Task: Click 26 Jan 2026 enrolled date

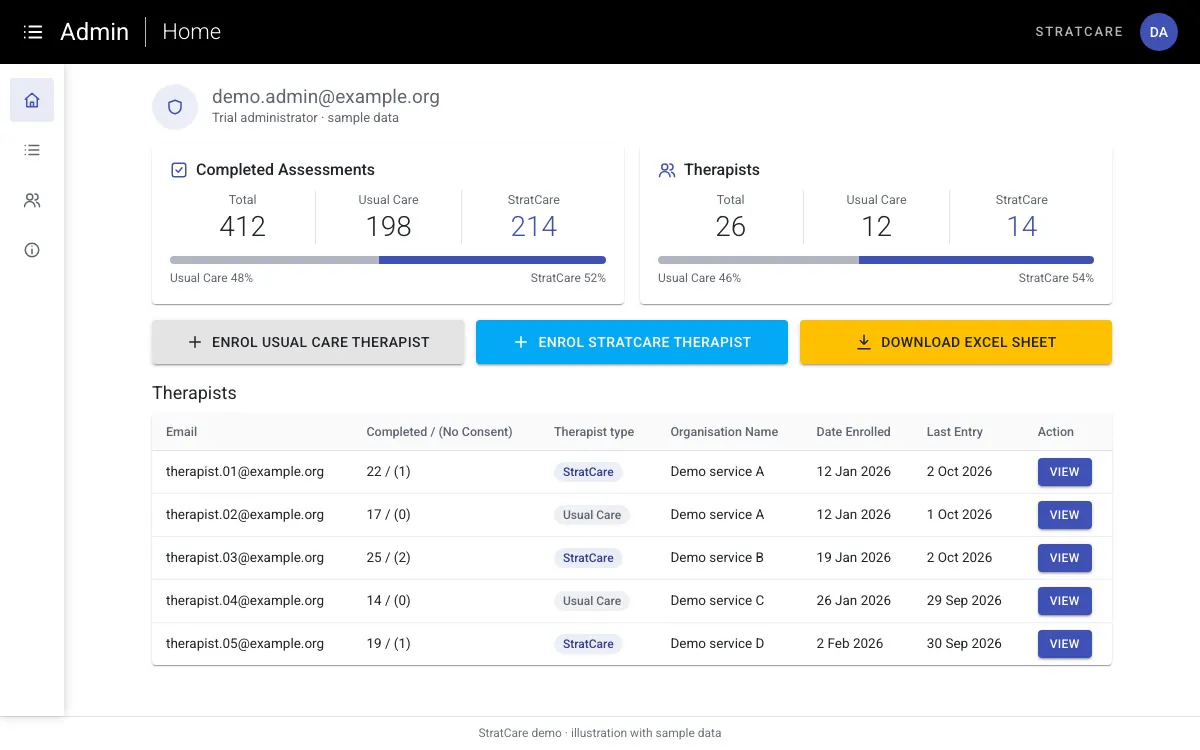Action: pos(853,601)
